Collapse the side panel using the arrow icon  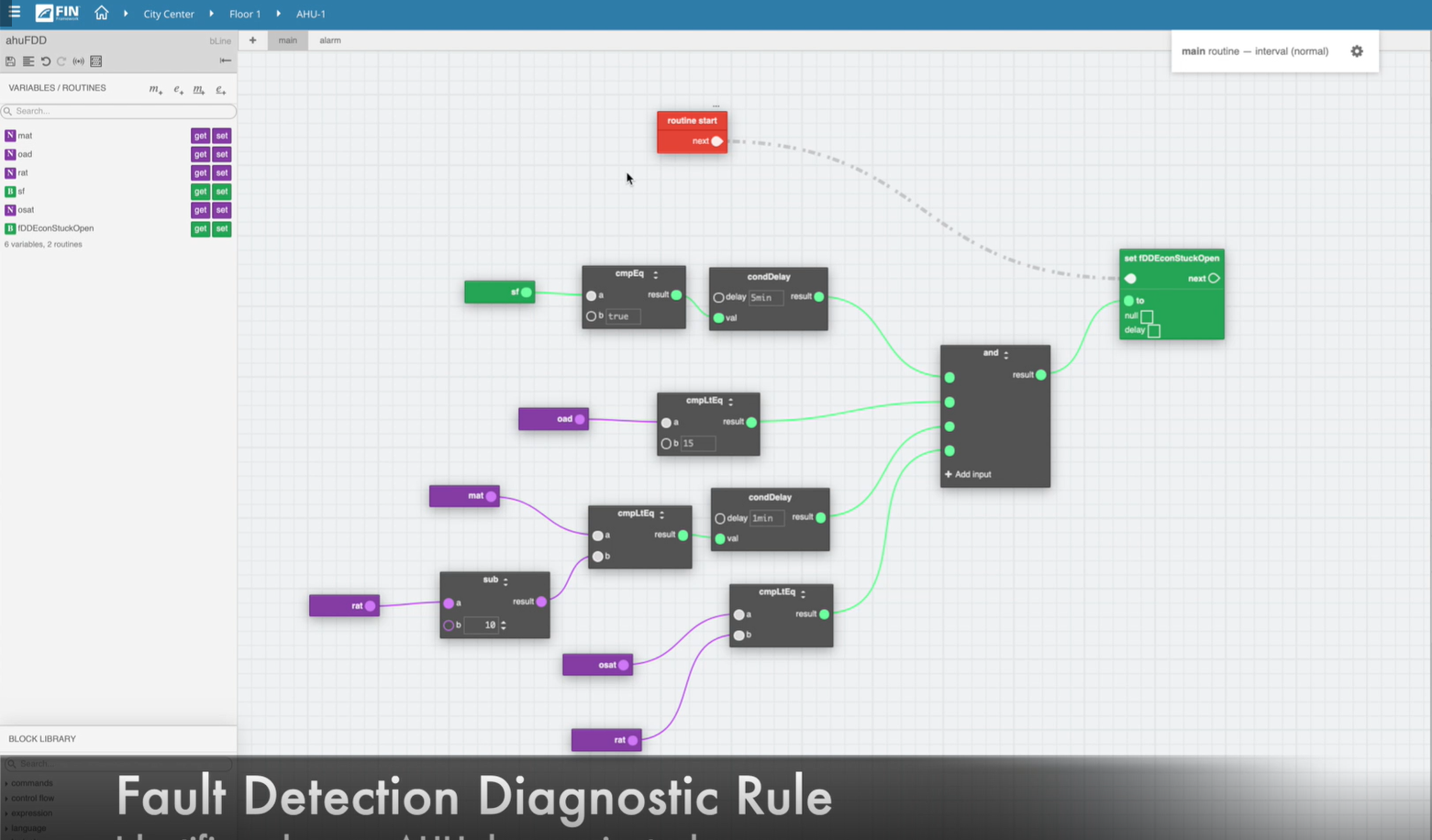226,61
